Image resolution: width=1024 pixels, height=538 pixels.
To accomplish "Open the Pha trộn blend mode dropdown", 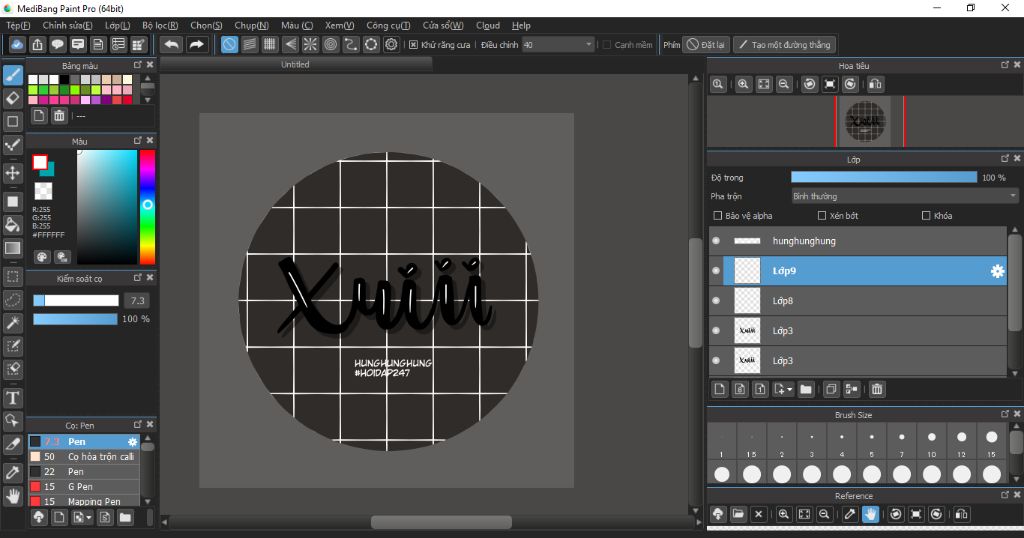I will (904, 196).
